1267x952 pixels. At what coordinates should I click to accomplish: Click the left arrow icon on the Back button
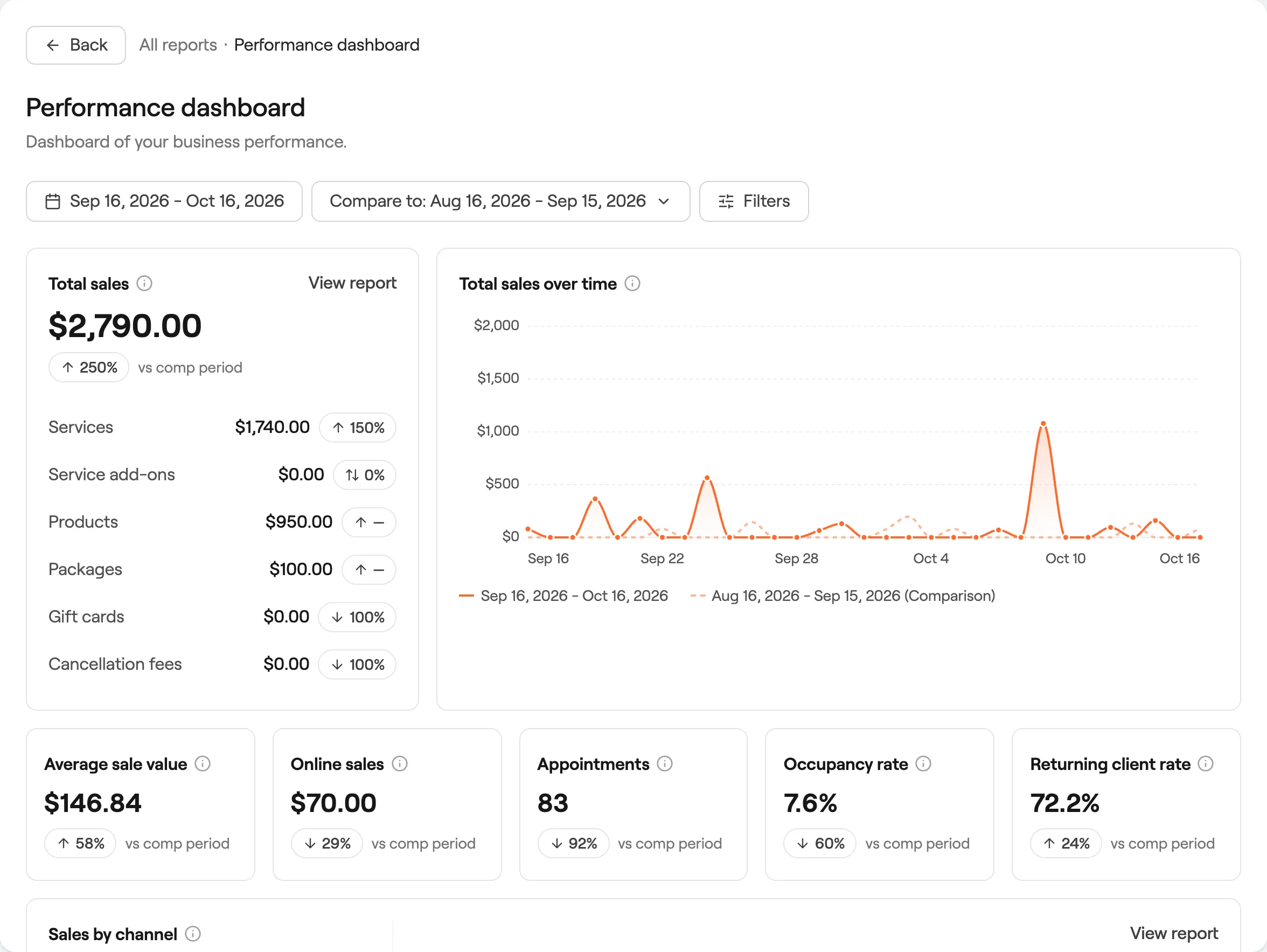pyautogui.click(x=53, y=45)
